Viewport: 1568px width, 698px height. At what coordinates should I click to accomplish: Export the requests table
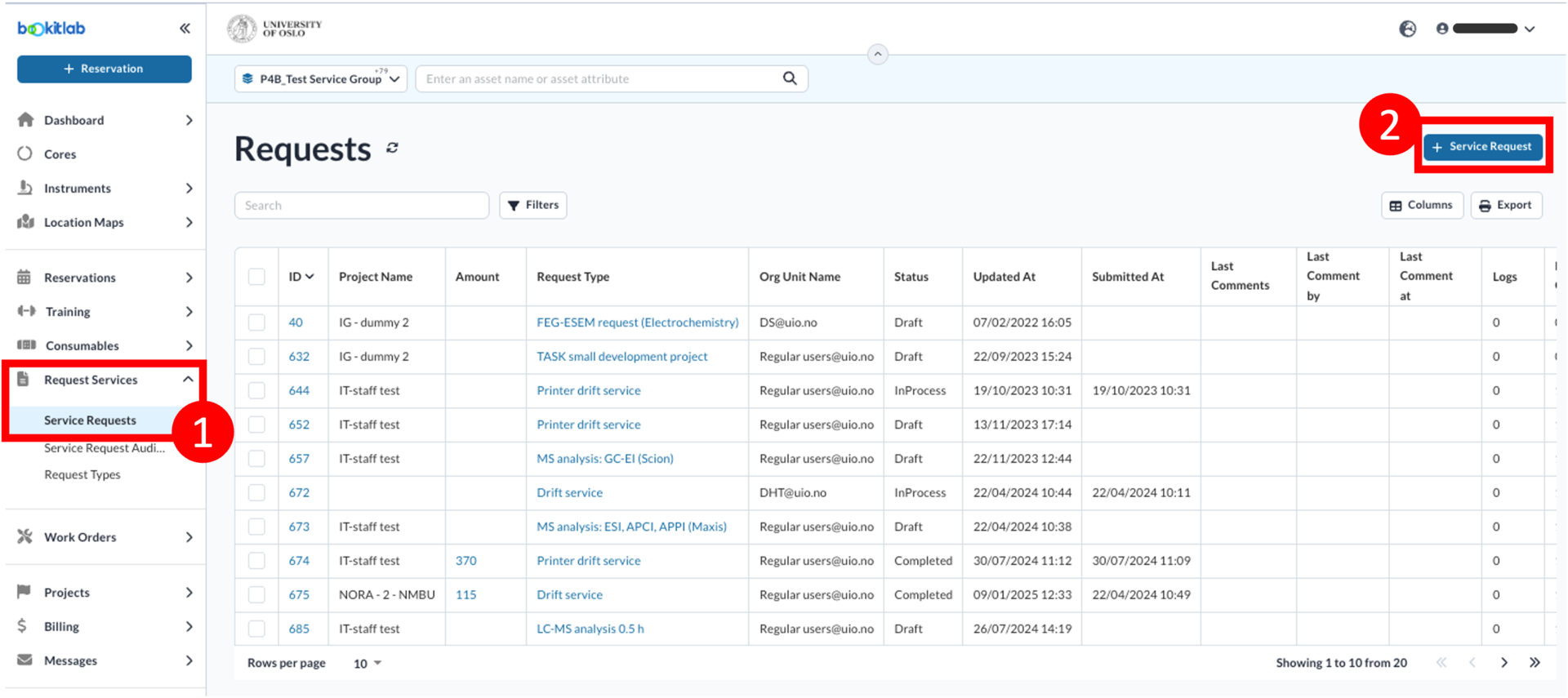[1506, 205]
